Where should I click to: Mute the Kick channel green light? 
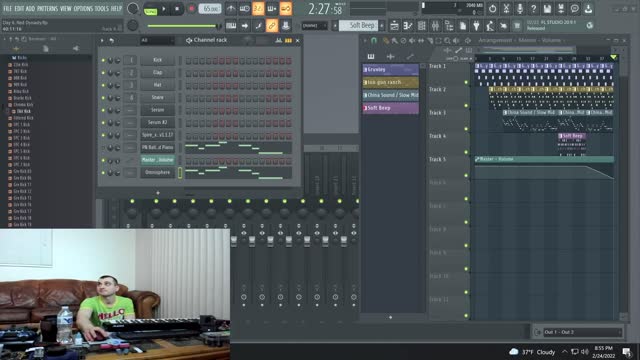click(x=103, y=60)
